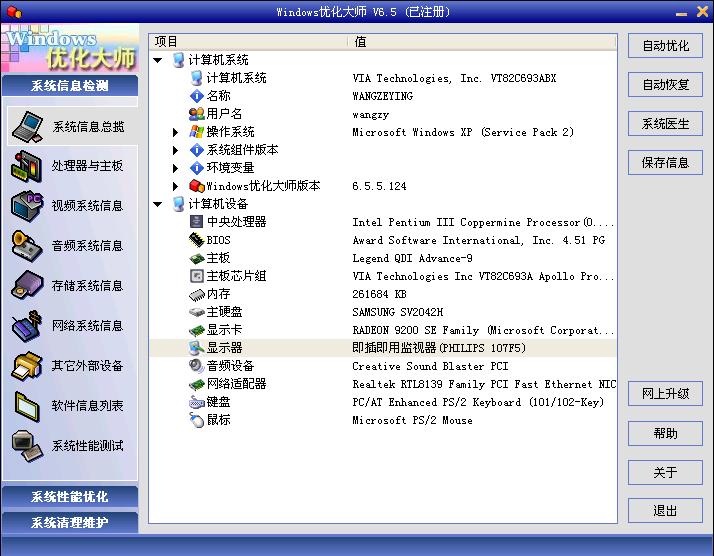The image size is (714, 556).
Task: Open 网络系统信息 sidebar icon
Action: coord(27,325)
